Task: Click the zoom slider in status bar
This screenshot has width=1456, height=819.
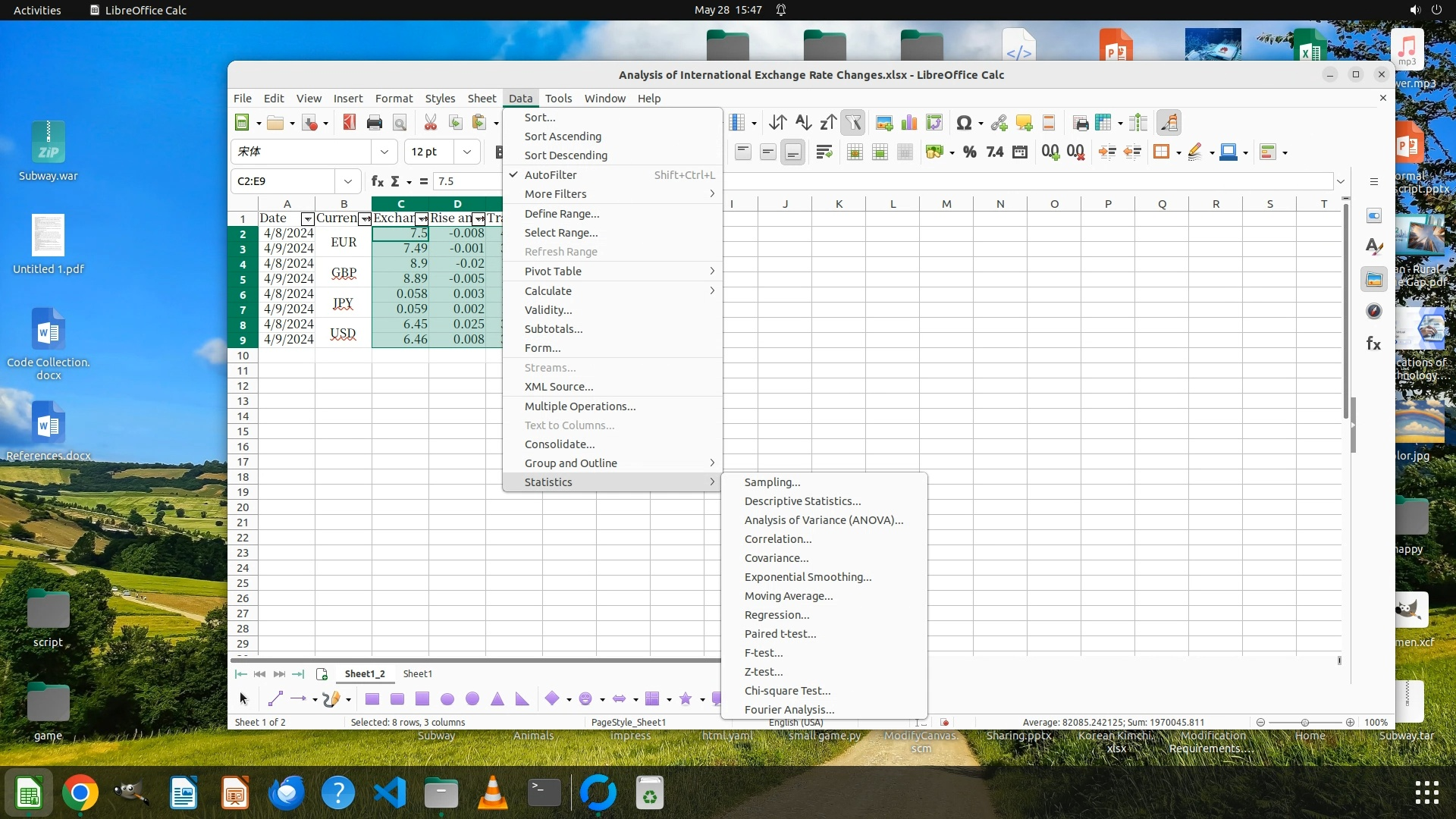Action: (x=1304, y=722)
